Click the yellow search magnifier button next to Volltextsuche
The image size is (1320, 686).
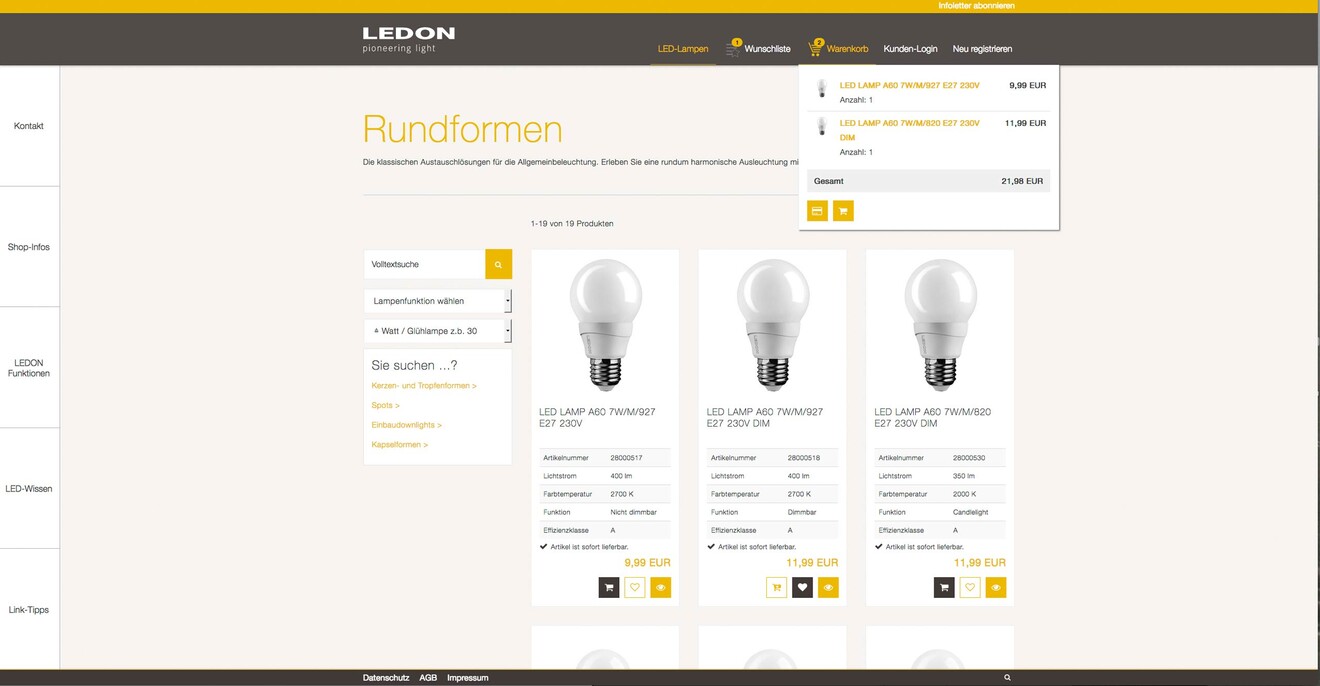click(x=498, y=264)
